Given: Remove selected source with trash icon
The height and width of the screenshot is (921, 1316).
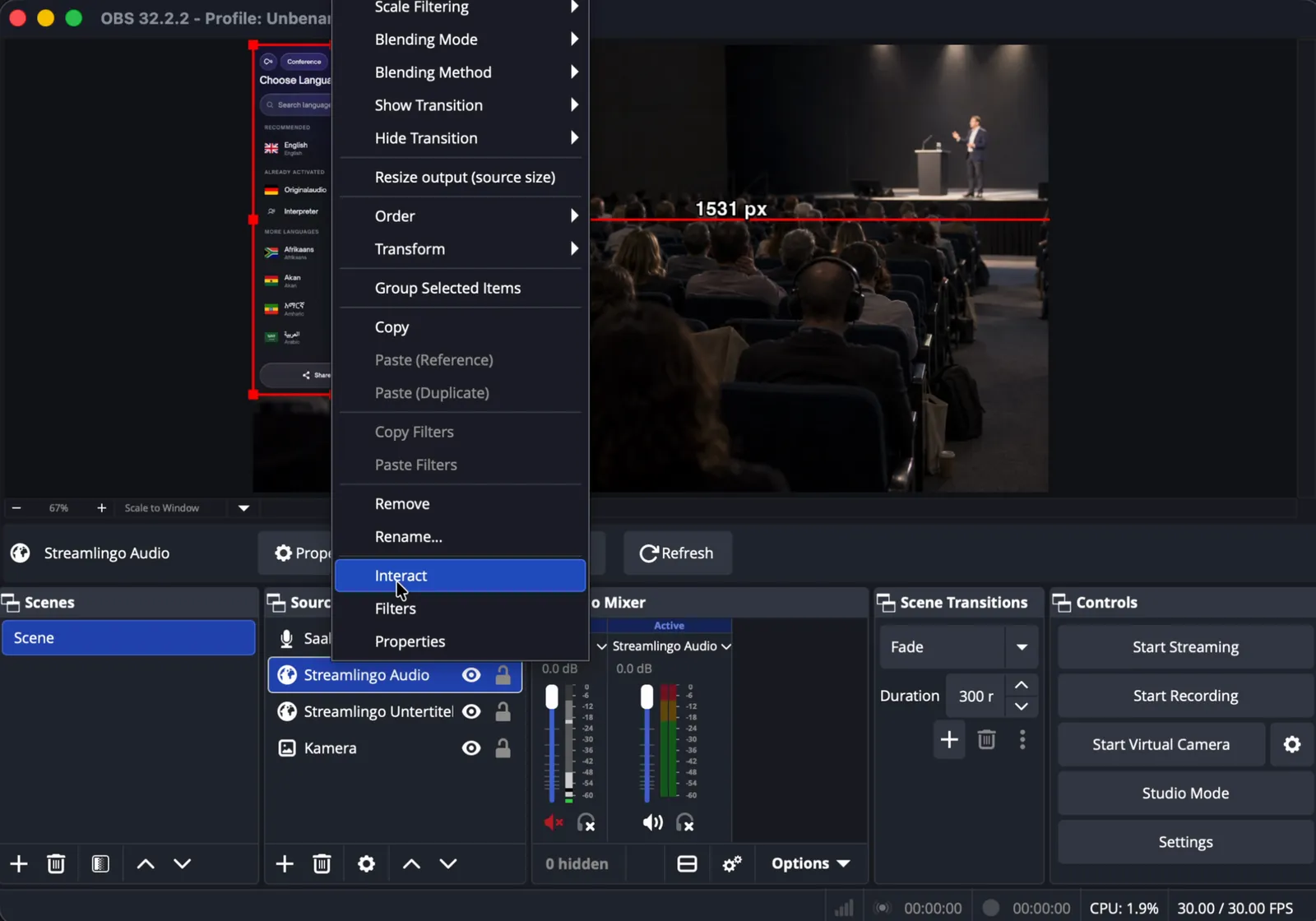Looking at the screenshot, I should (322, 863).
